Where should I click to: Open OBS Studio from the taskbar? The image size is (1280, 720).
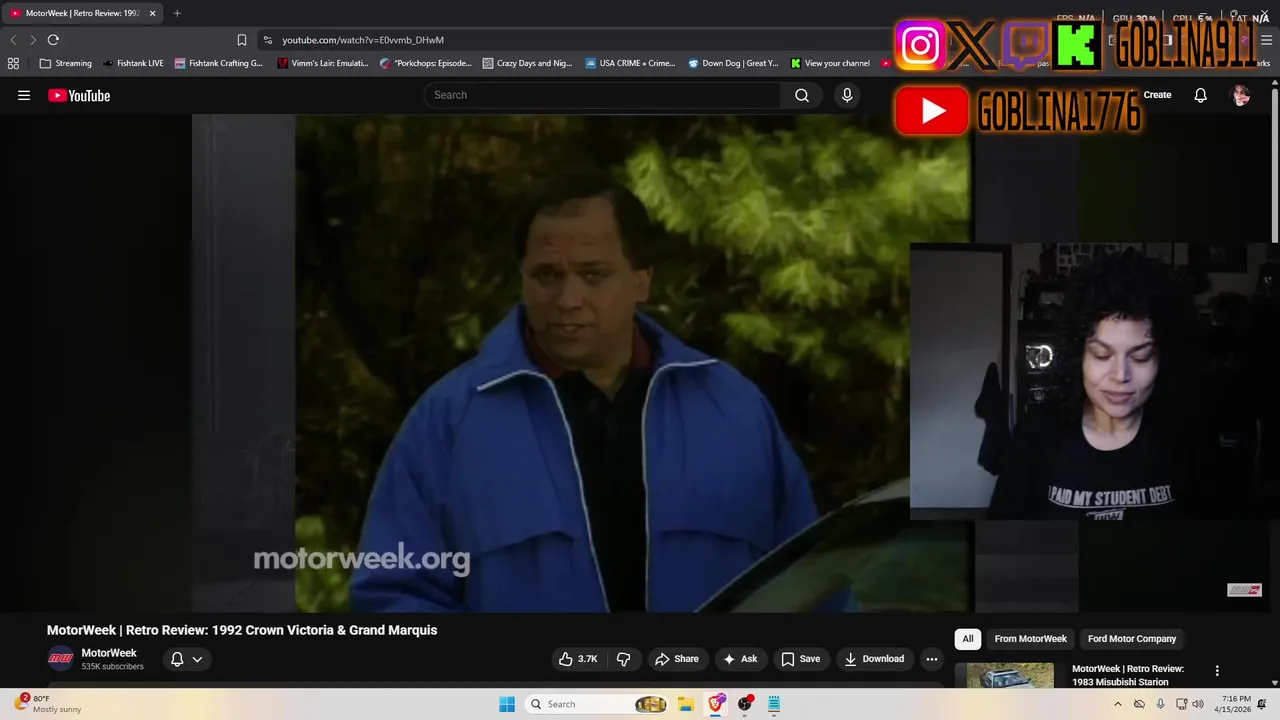tap(745, 704)
